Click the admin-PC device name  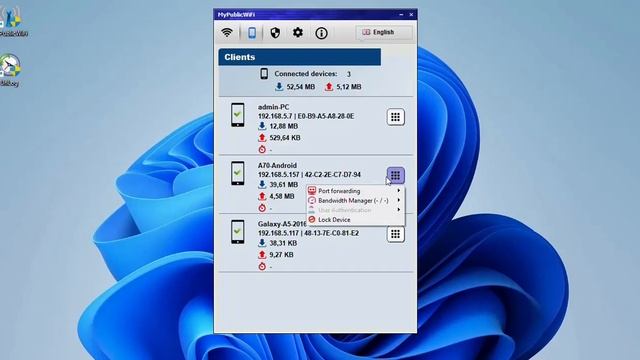273,107
